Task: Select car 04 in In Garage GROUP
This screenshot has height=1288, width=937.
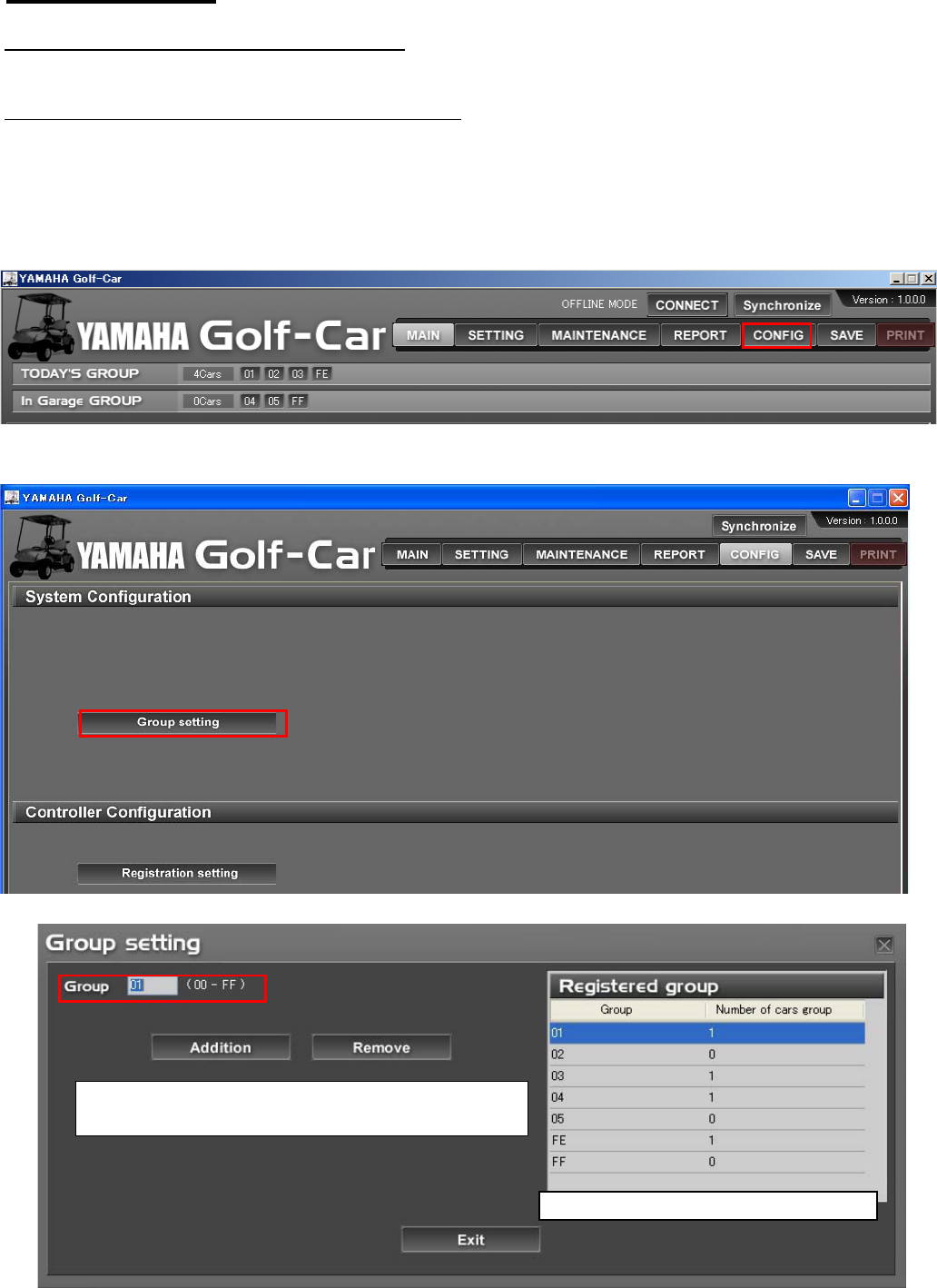Action: 250,401
